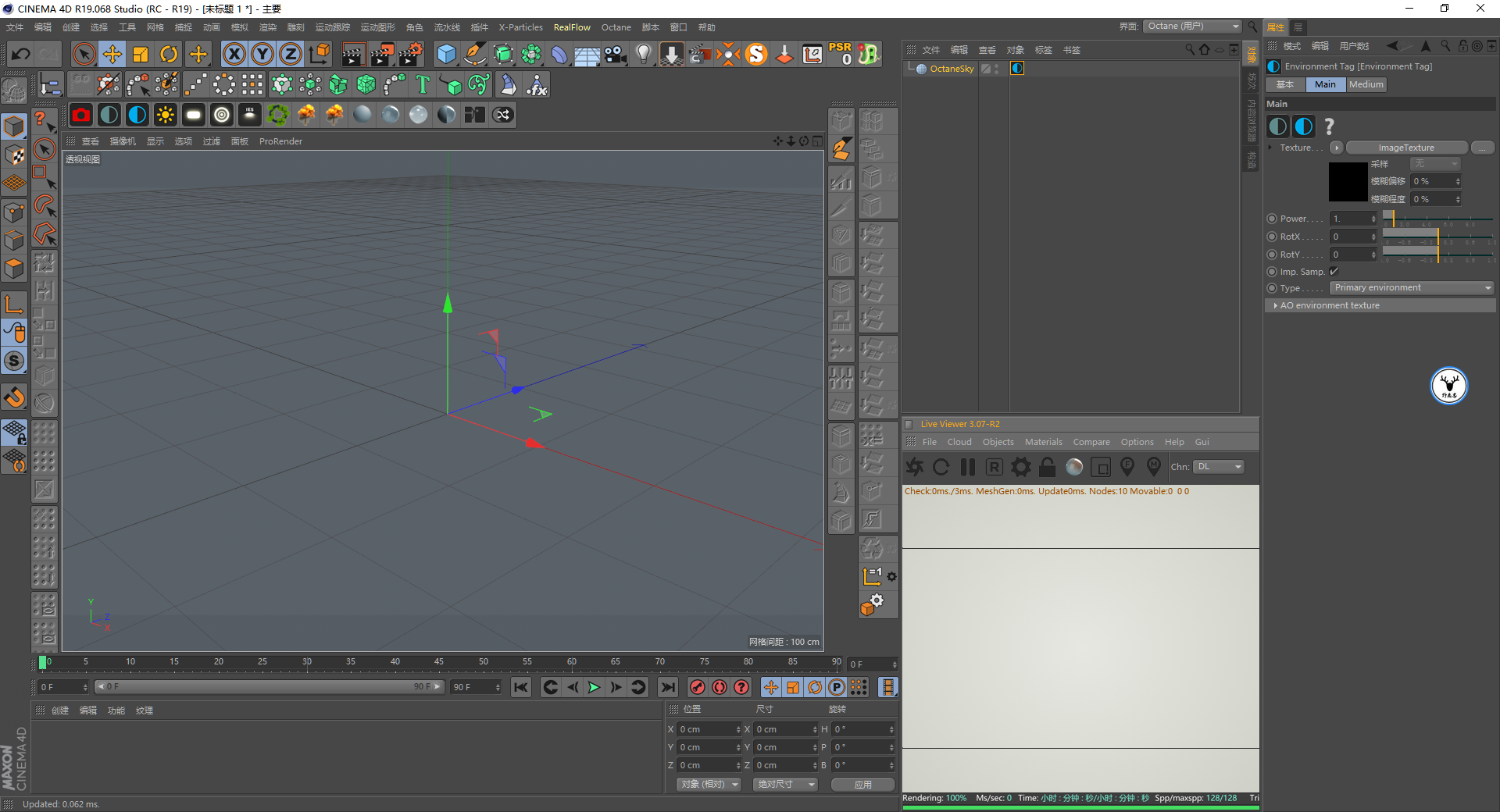Click the MoText green T icon
Viewport: 1500px width, 812px height.
click(x=423, y=84)
